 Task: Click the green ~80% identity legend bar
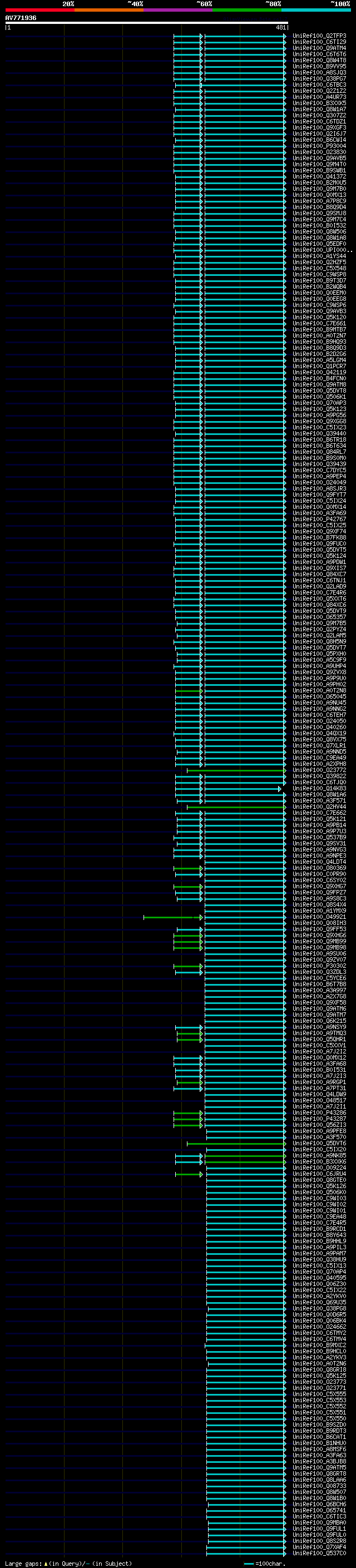(x=247, y=10)
